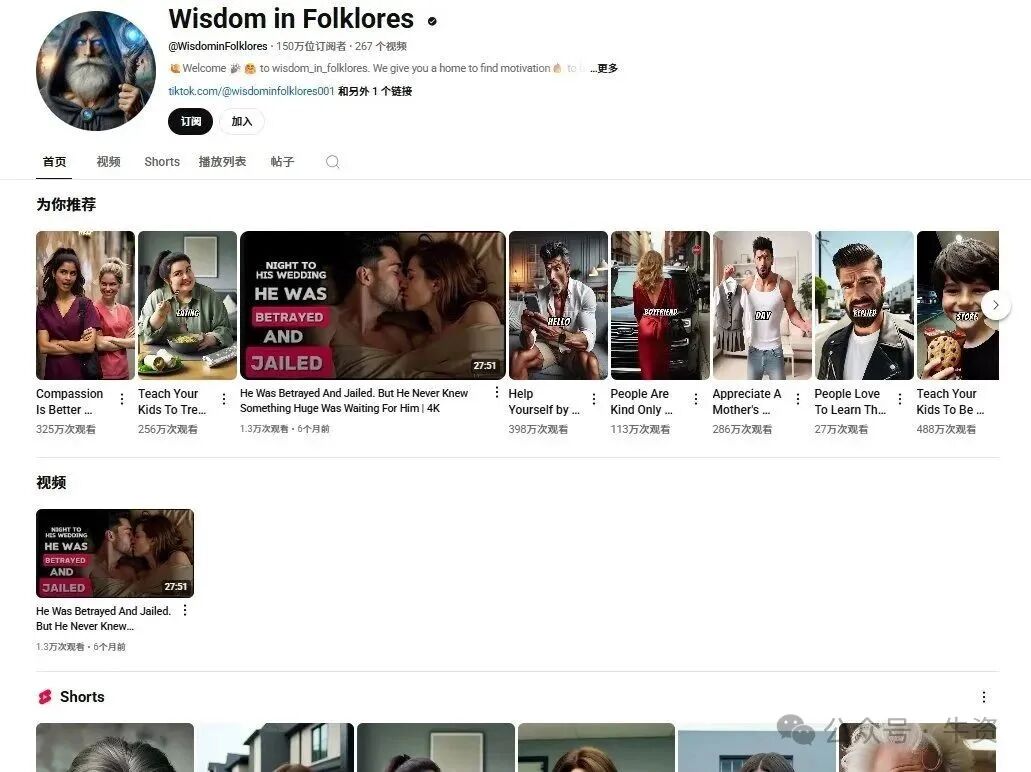
Task: Open People Are Kind Only short title
Action: (642, 402)
